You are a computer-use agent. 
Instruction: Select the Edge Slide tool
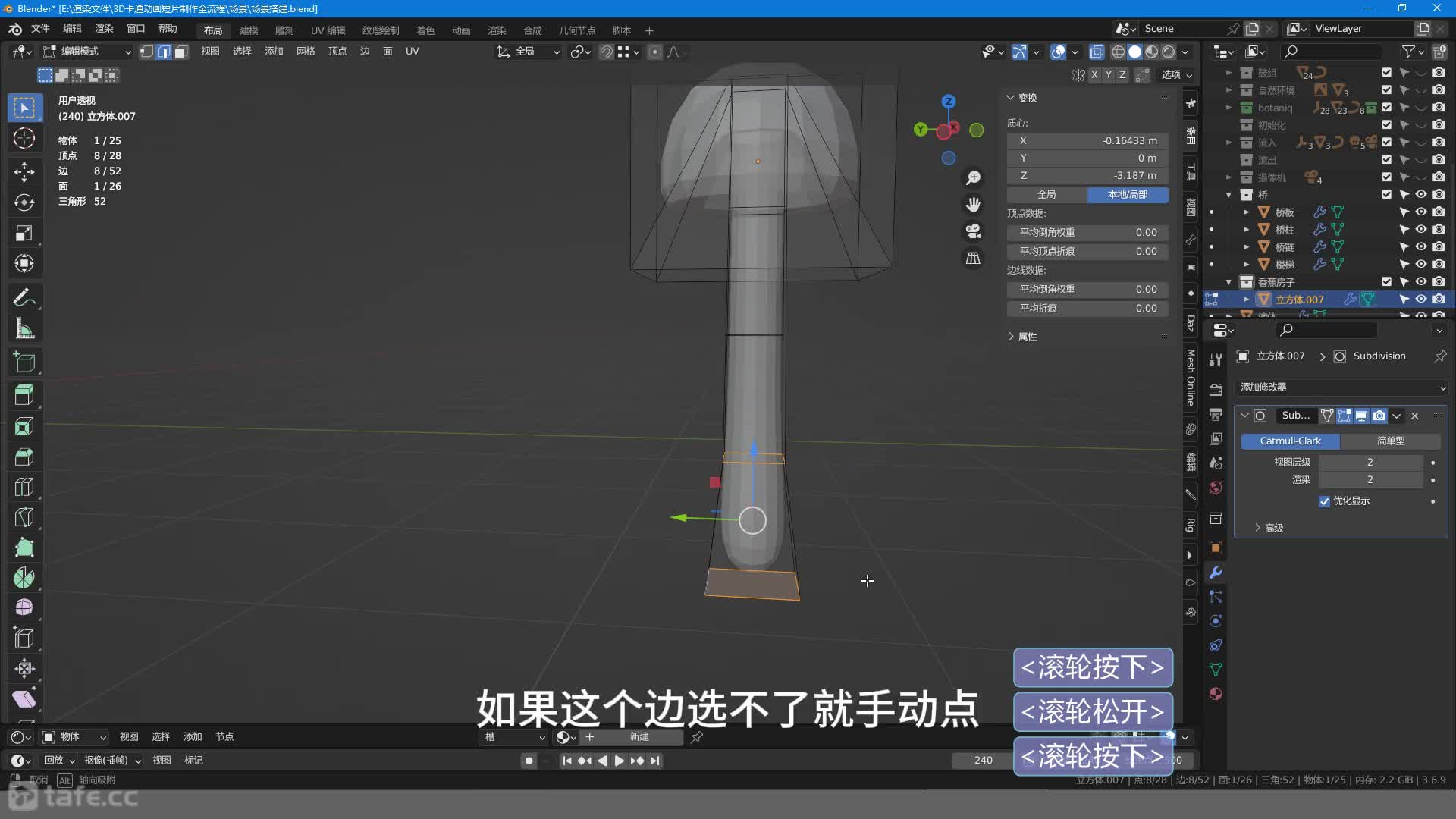click(24, 638)
